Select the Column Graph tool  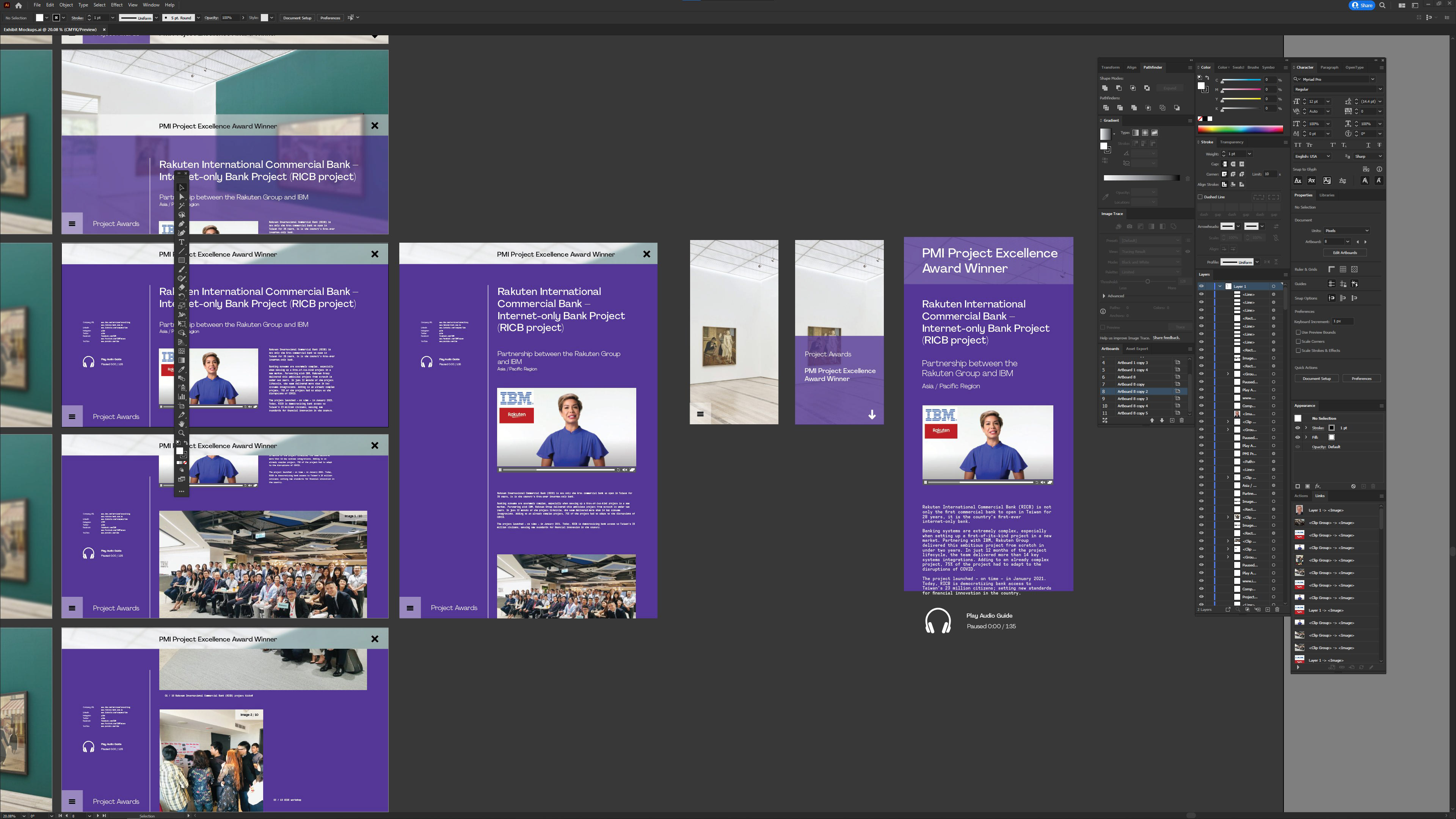click(x=182, y=396)
